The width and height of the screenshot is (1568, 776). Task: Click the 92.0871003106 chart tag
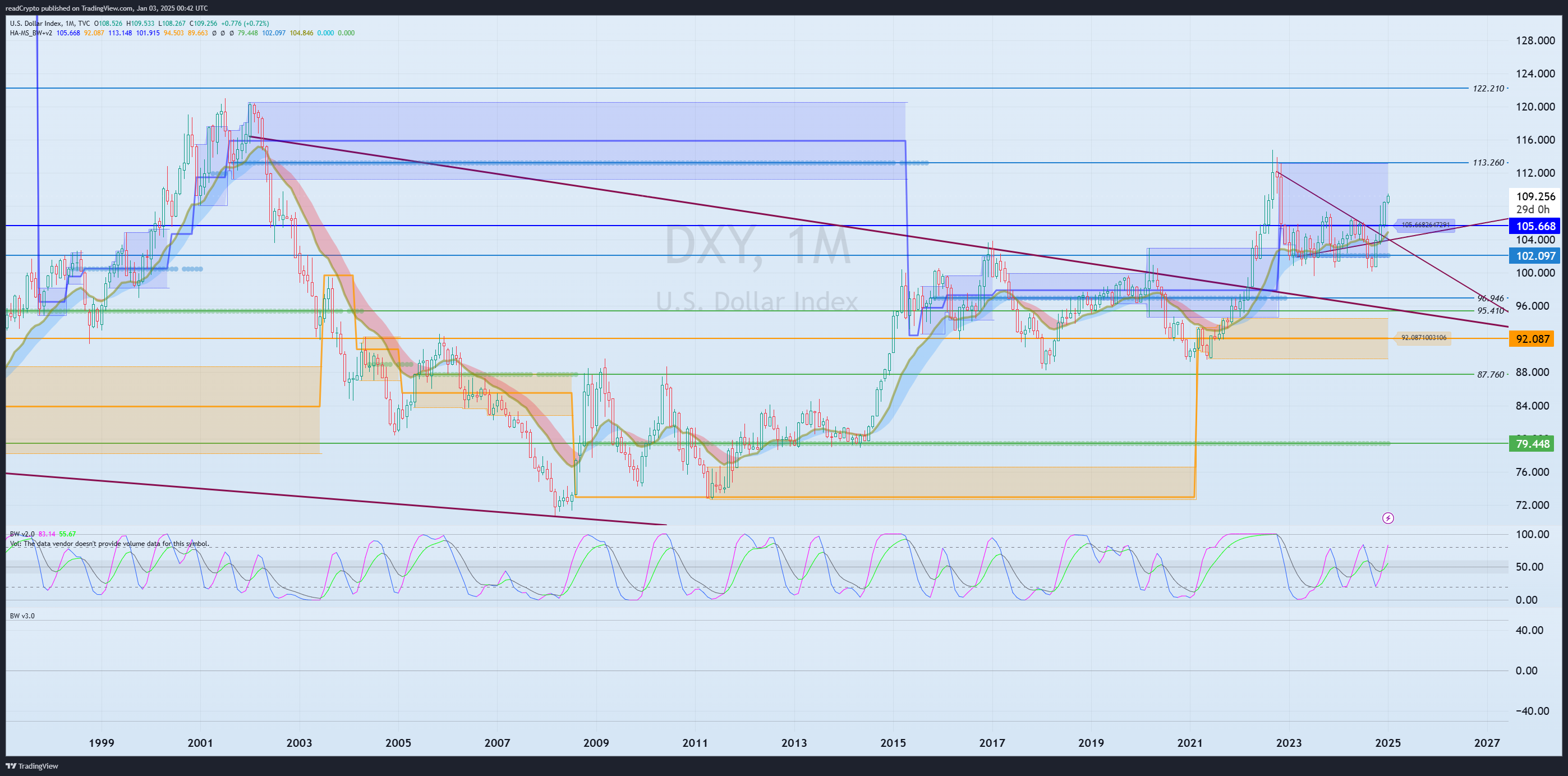pos(1423,338)
